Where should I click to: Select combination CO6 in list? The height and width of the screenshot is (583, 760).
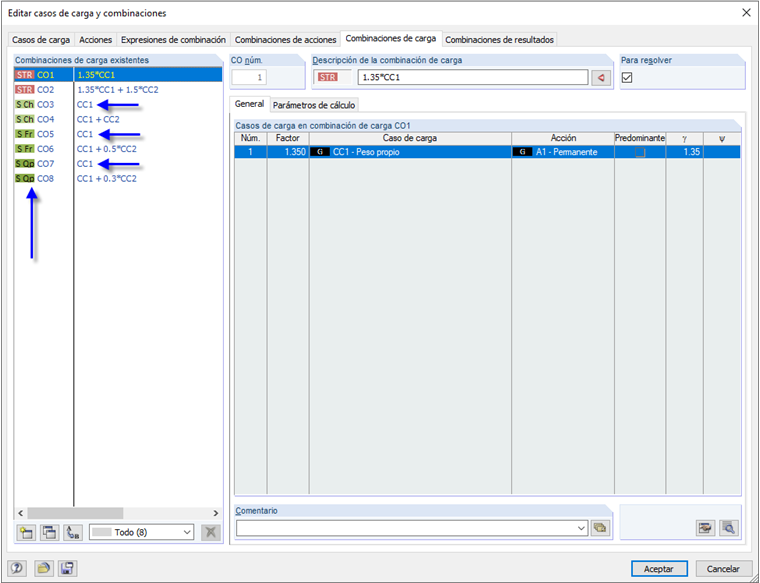pyautogui.click(x=118, y=149)
